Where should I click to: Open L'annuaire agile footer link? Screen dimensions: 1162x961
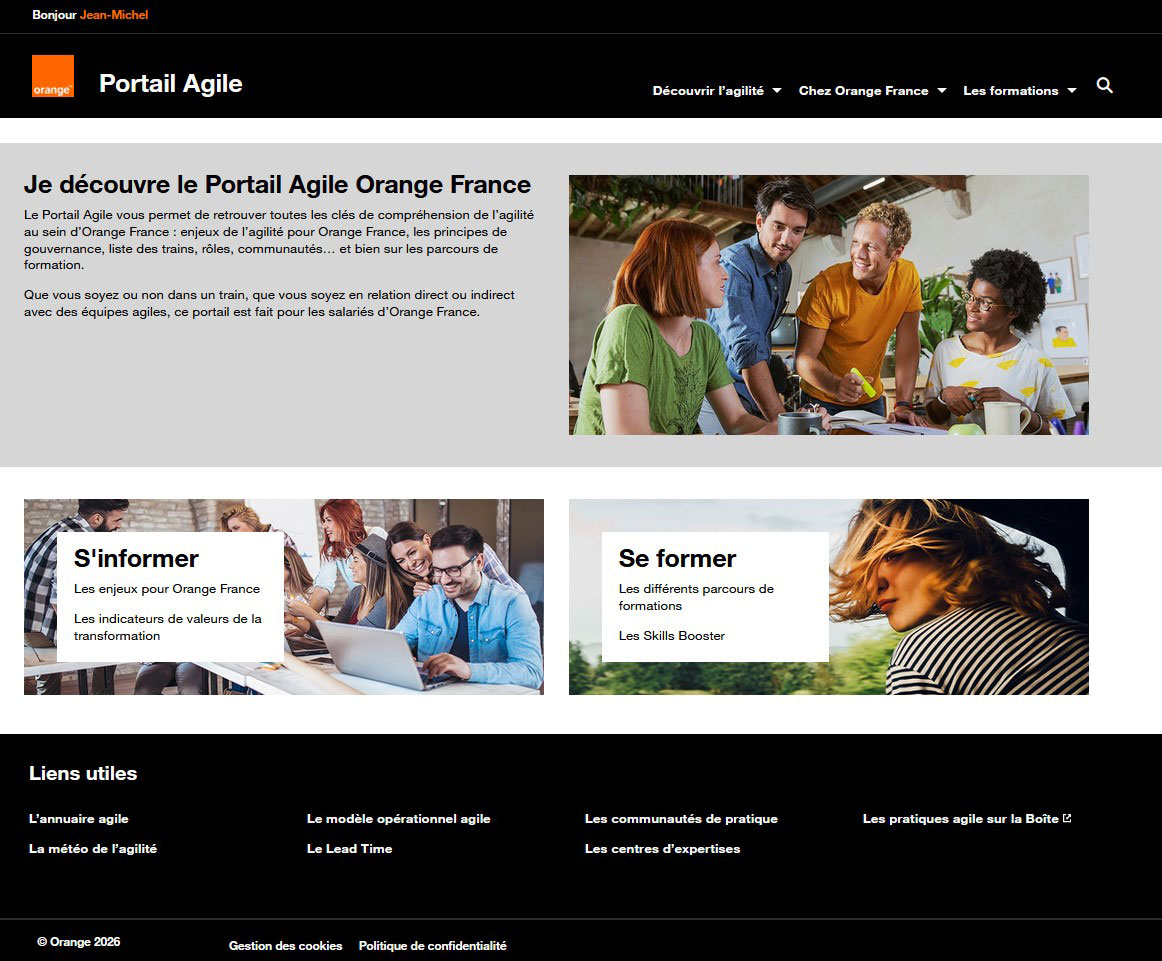pyautogui.click(x=79, y=819)
